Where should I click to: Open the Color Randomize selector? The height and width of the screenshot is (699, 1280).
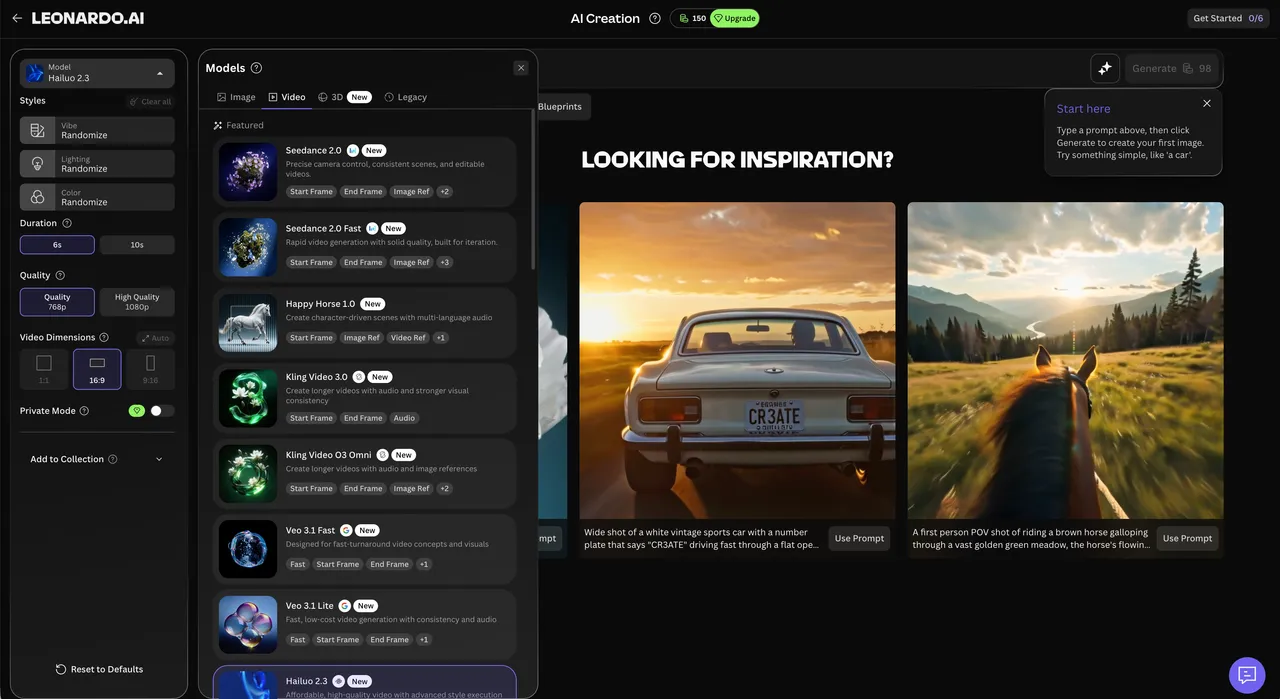point(97,197)
